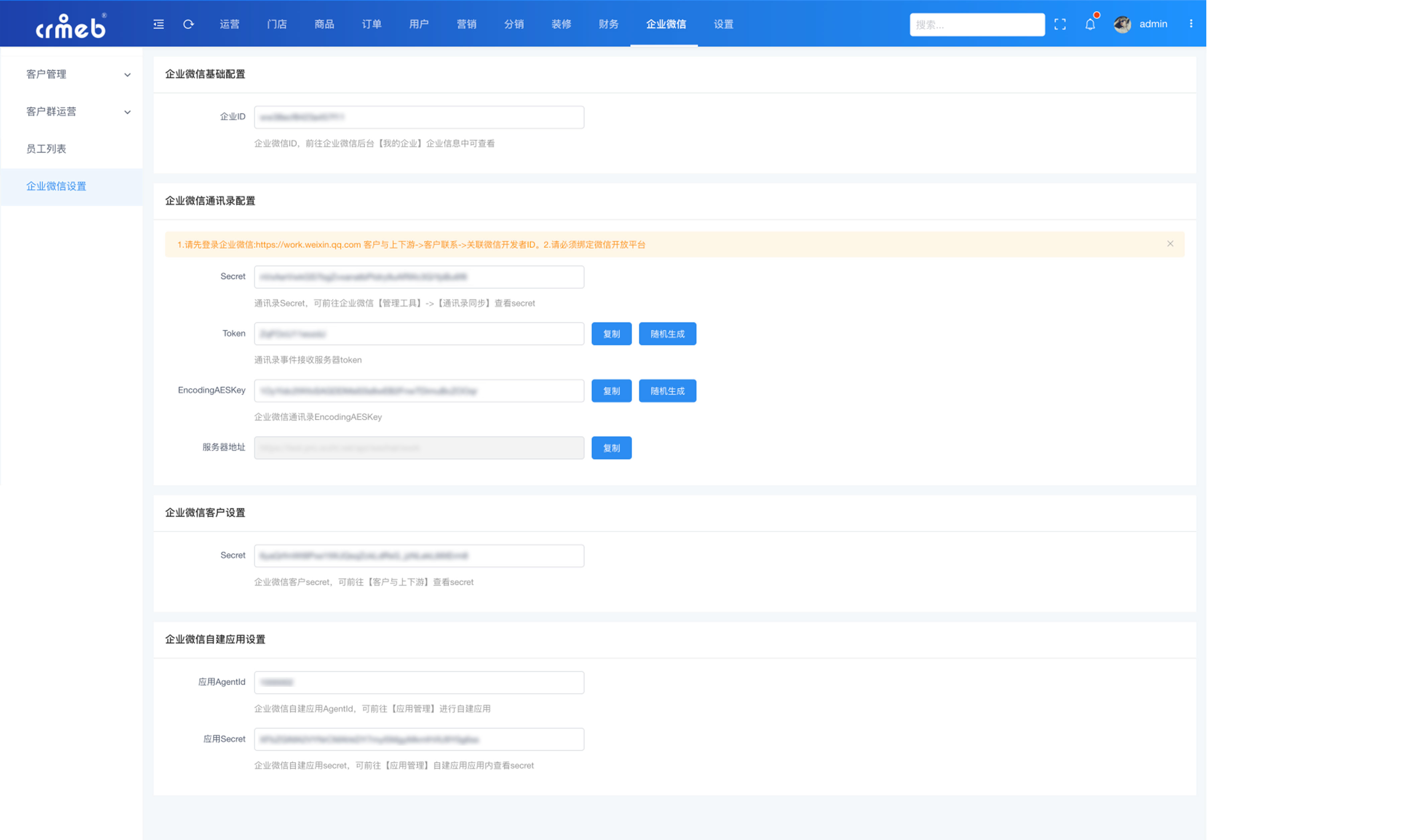Switch to the 订单 top menu
Screen dimensions: 1415x840
372,24
